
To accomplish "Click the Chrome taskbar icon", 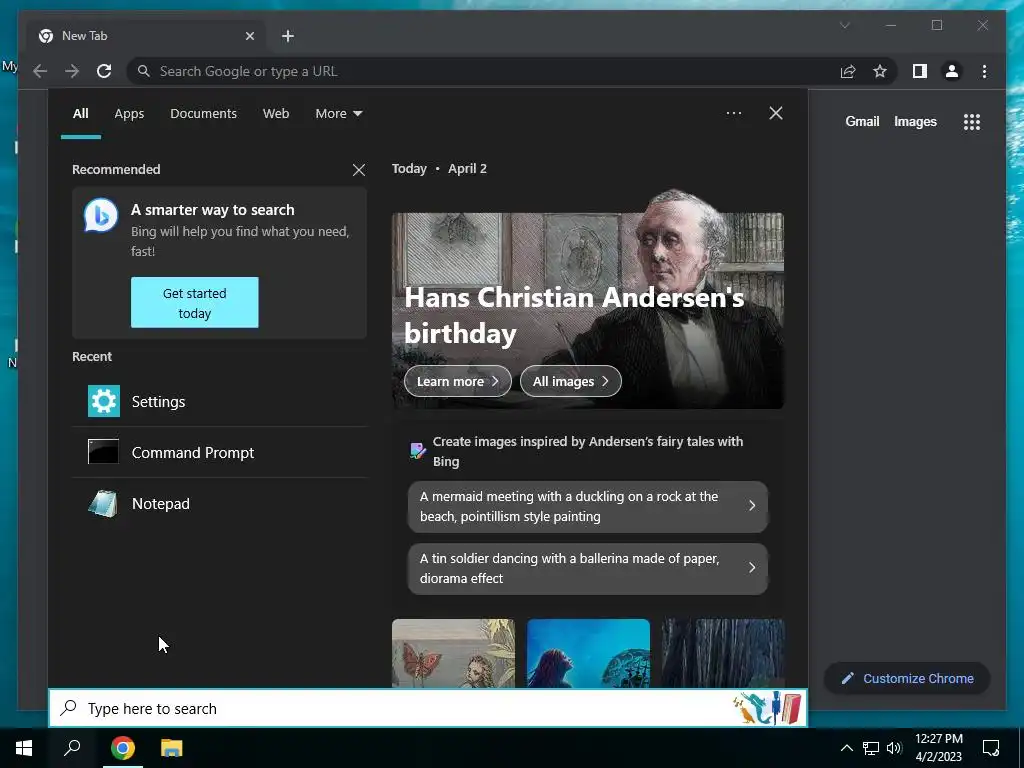I will tap(122, 748).
